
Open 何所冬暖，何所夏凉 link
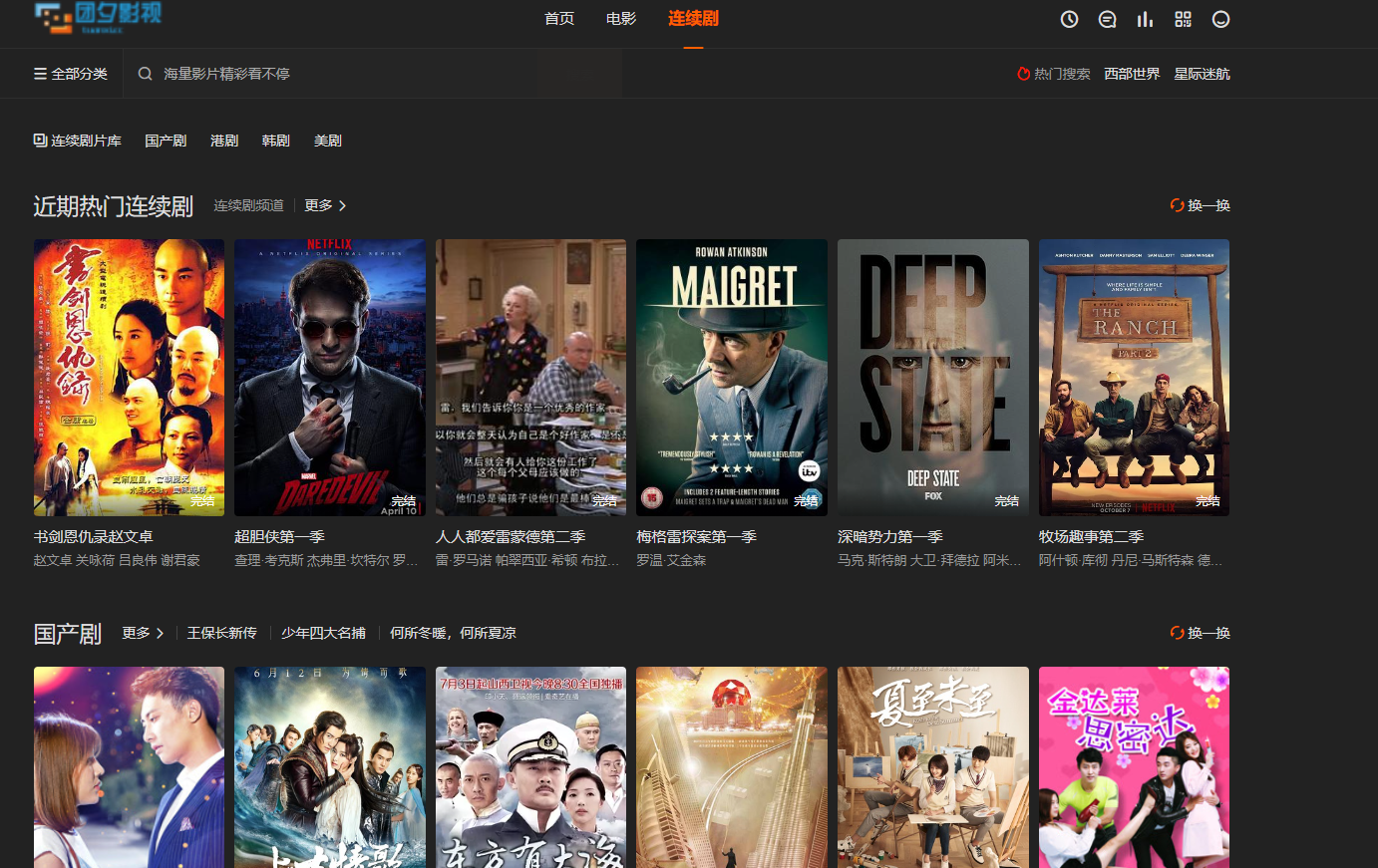pyautogui.click(x=453, y=633)
